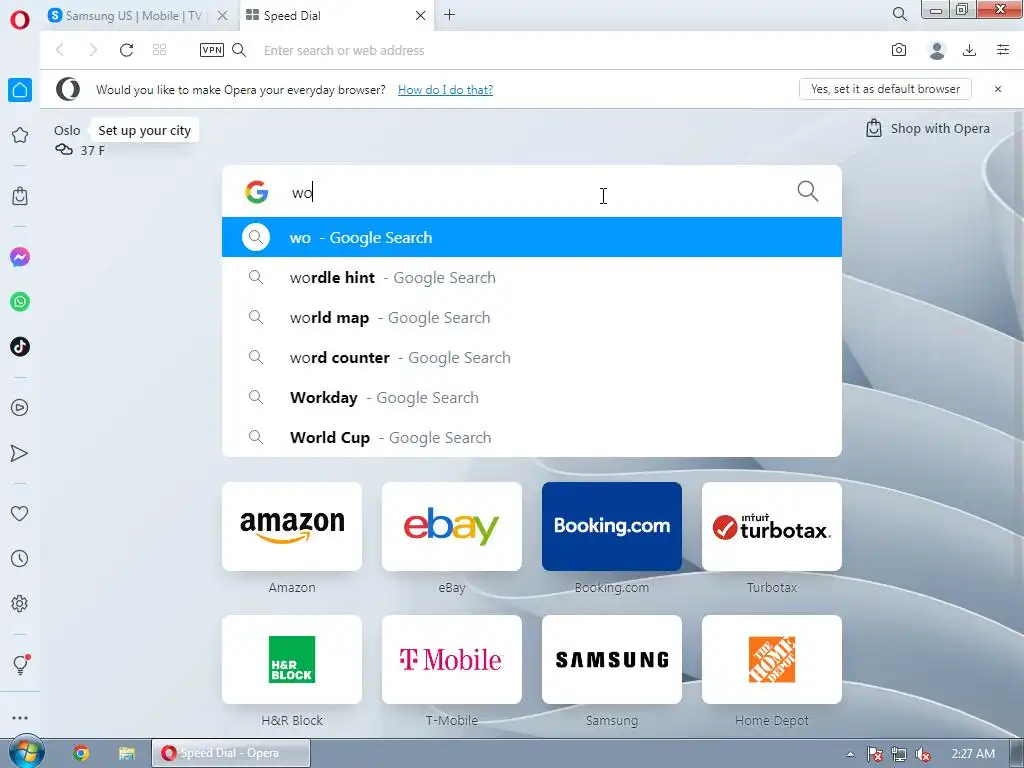Image resolution: width=1024 pixels, height=768 pixels.
Task: Open My Flow arrow icon in sidebar
Action: [20, 453]
